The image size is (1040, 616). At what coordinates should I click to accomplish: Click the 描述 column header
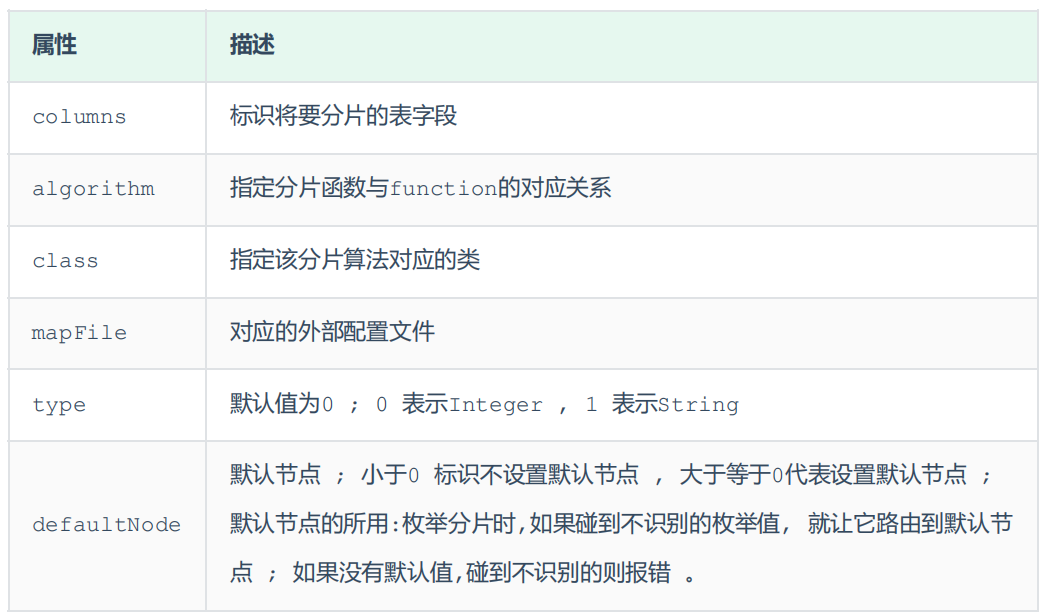252,45
